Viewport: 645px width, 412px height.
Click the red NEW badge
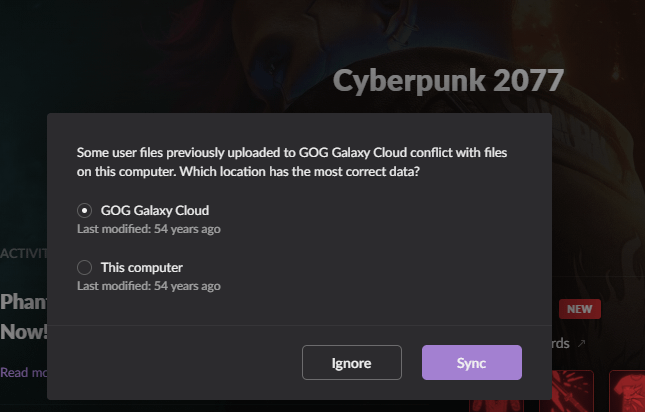pyautogui.click(x=580, y=309)
